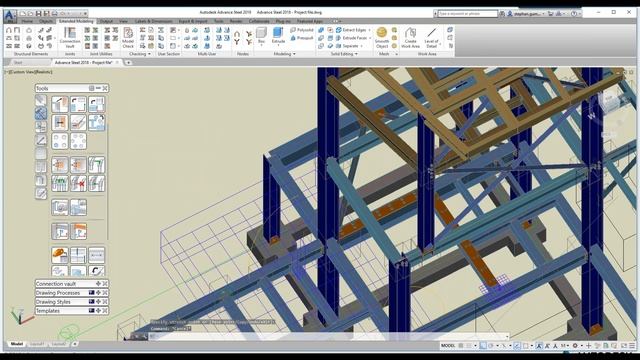Click the workspace gear icon in status bar
640x360 pixels.
click(575, 346)
